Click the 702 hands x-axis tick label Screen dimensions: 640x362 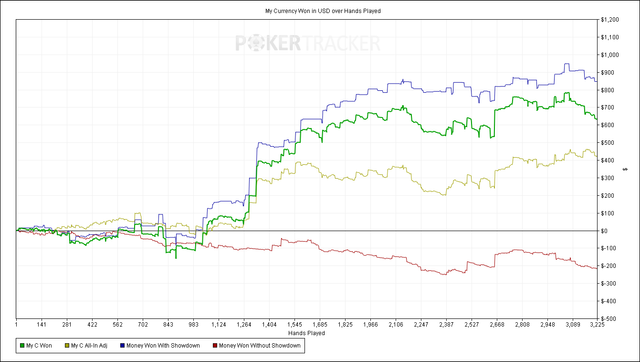click(143, 325)
